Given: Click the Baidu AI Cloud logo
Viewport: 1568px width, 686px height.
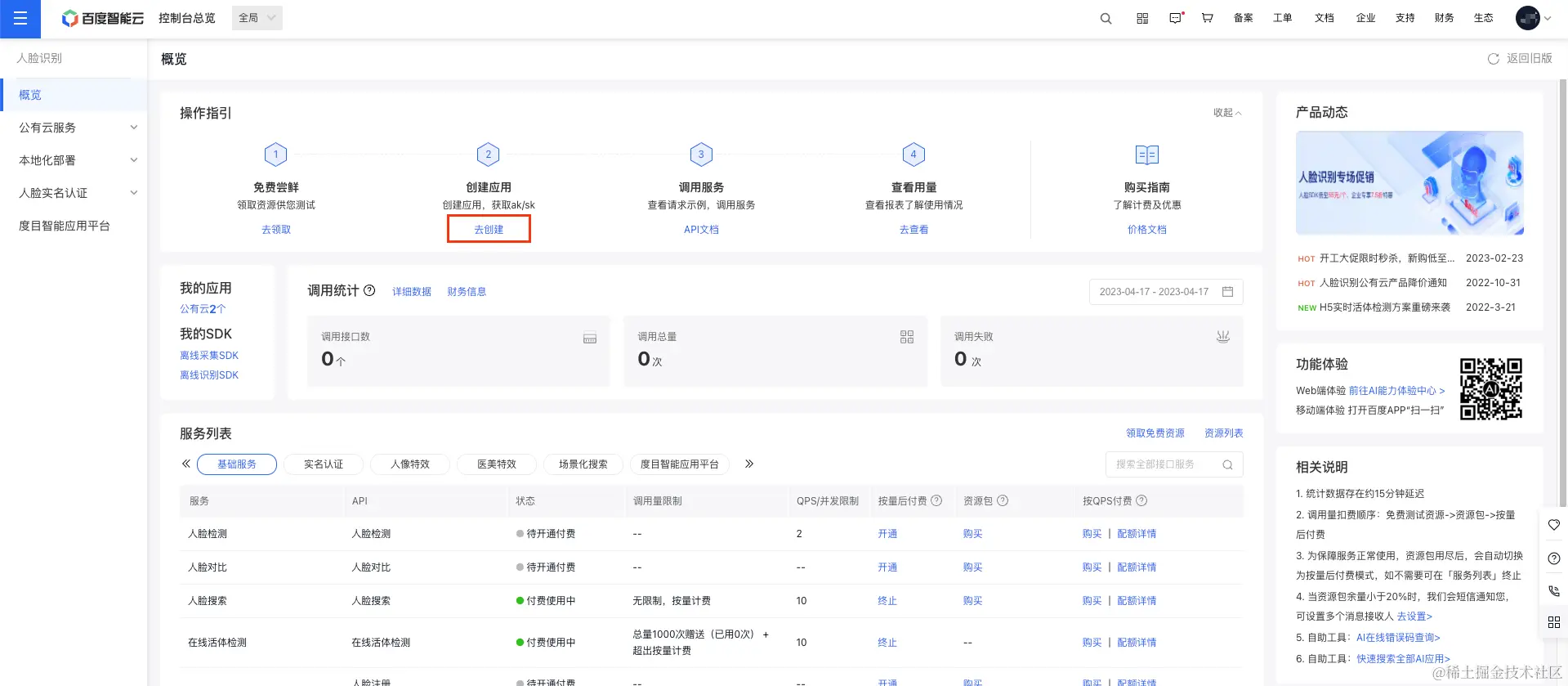Looking at the screenshot, I should pos(103,18).
